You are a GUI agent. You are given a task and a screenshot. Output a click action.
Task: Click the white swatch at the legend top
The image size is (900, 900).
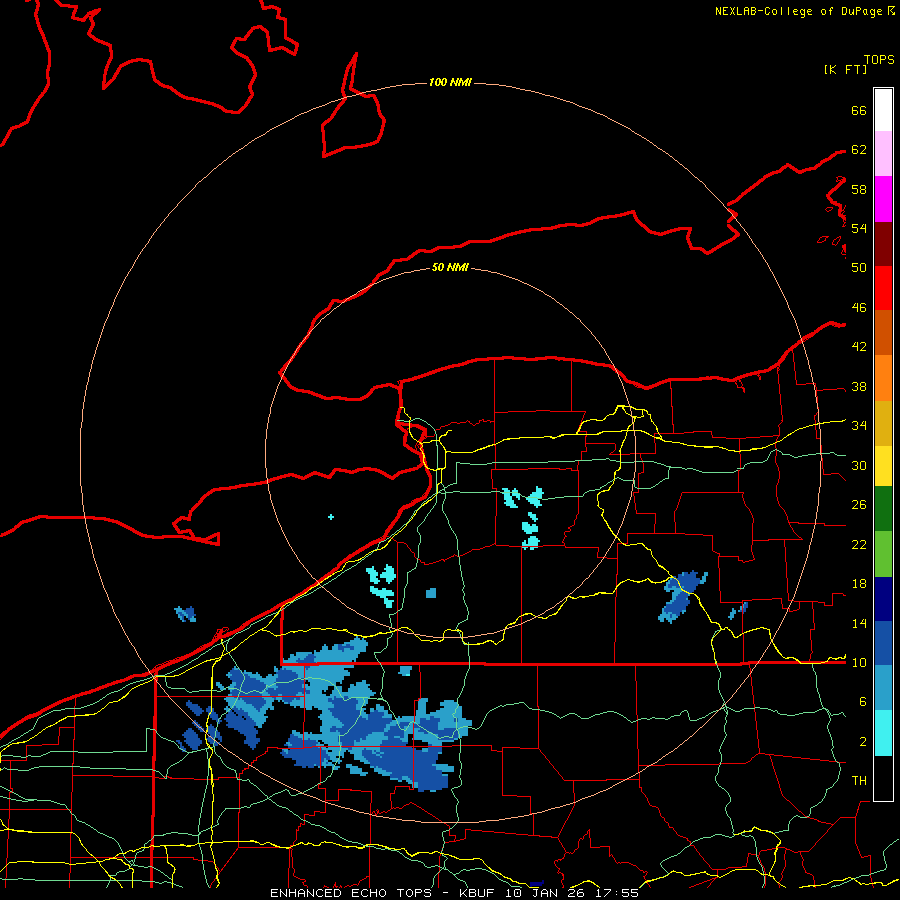tap(883, 110)
